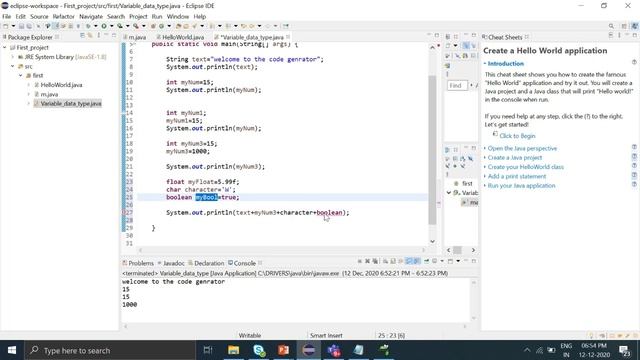Click the Debug bug toolbar icon

(88, 26)
